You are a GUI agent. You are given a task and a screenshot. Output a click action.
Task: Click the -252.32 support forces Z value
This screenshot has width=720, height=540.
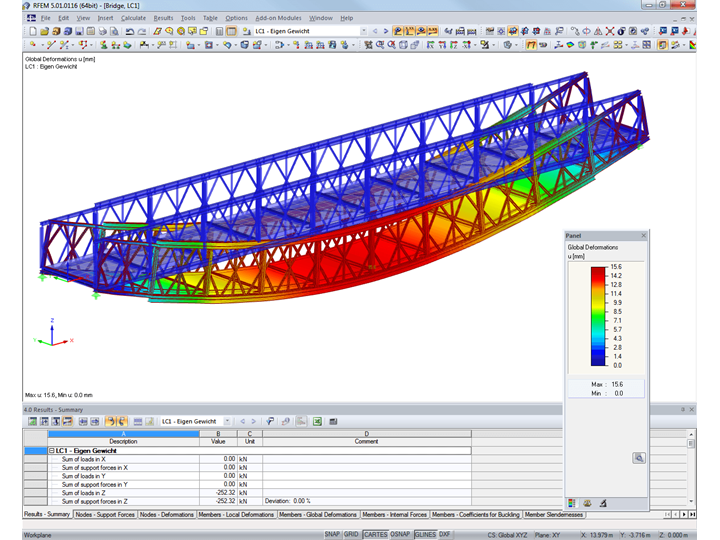click(x=225, y=501)
